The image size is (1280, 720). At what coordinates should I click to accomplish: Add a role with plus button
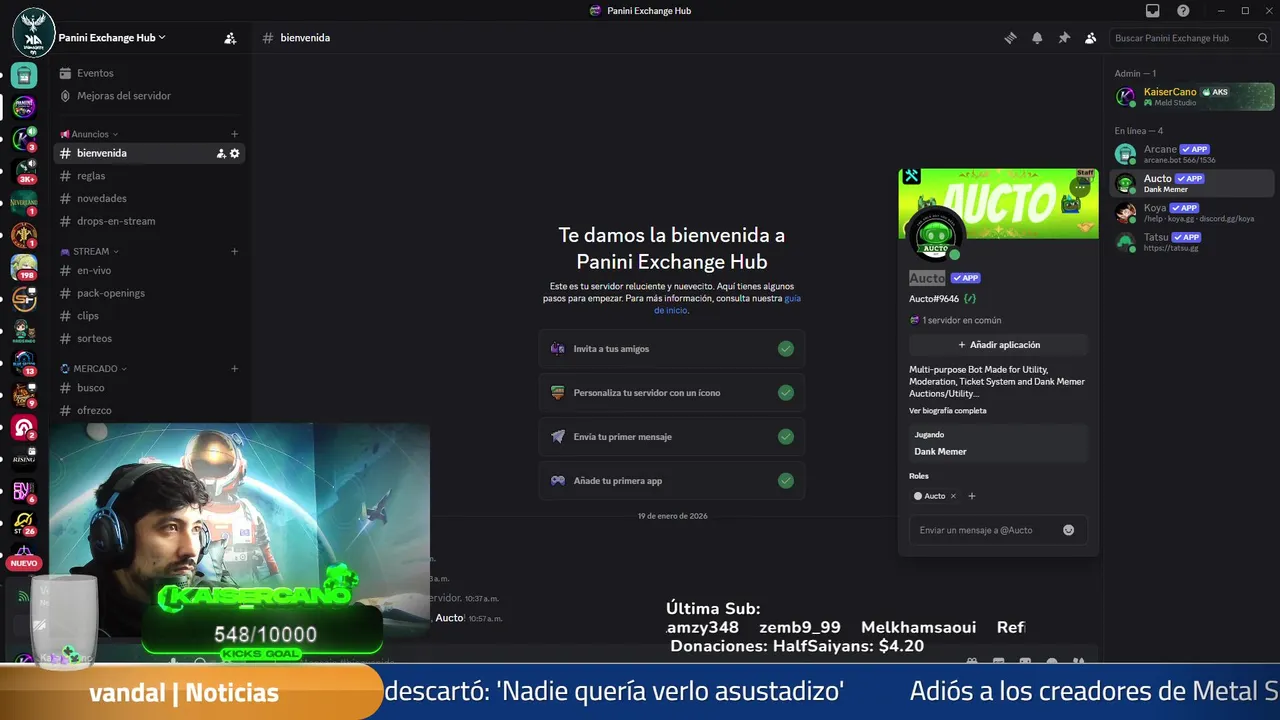click(x=971, y=496)
